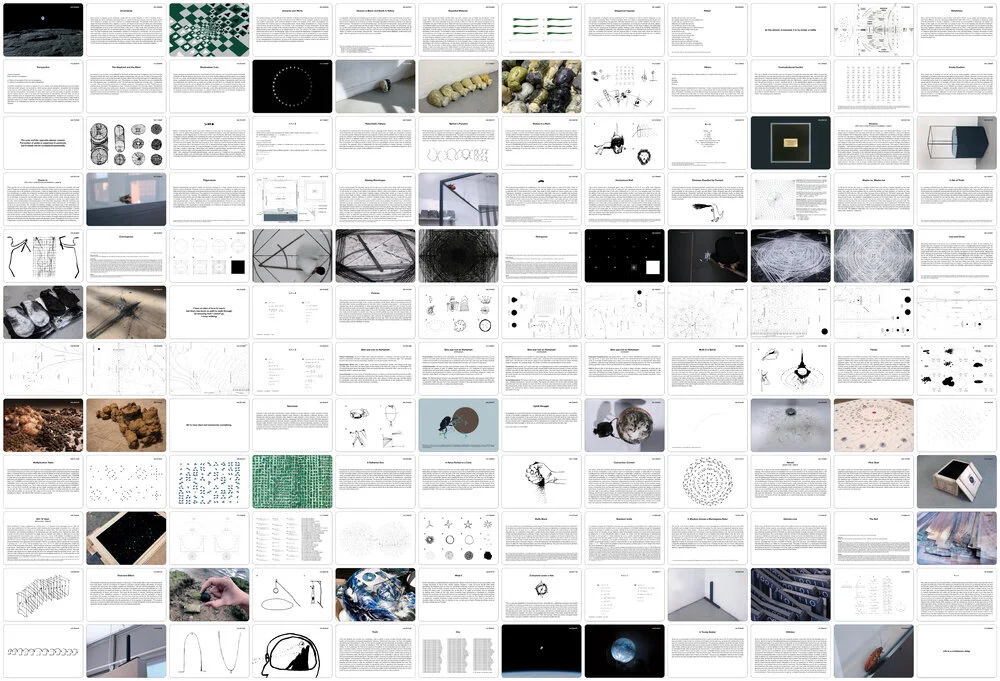Screen dimensions: 1000x681
Task: Open the glass frame with dark blue cube photo
Action: 957,143
